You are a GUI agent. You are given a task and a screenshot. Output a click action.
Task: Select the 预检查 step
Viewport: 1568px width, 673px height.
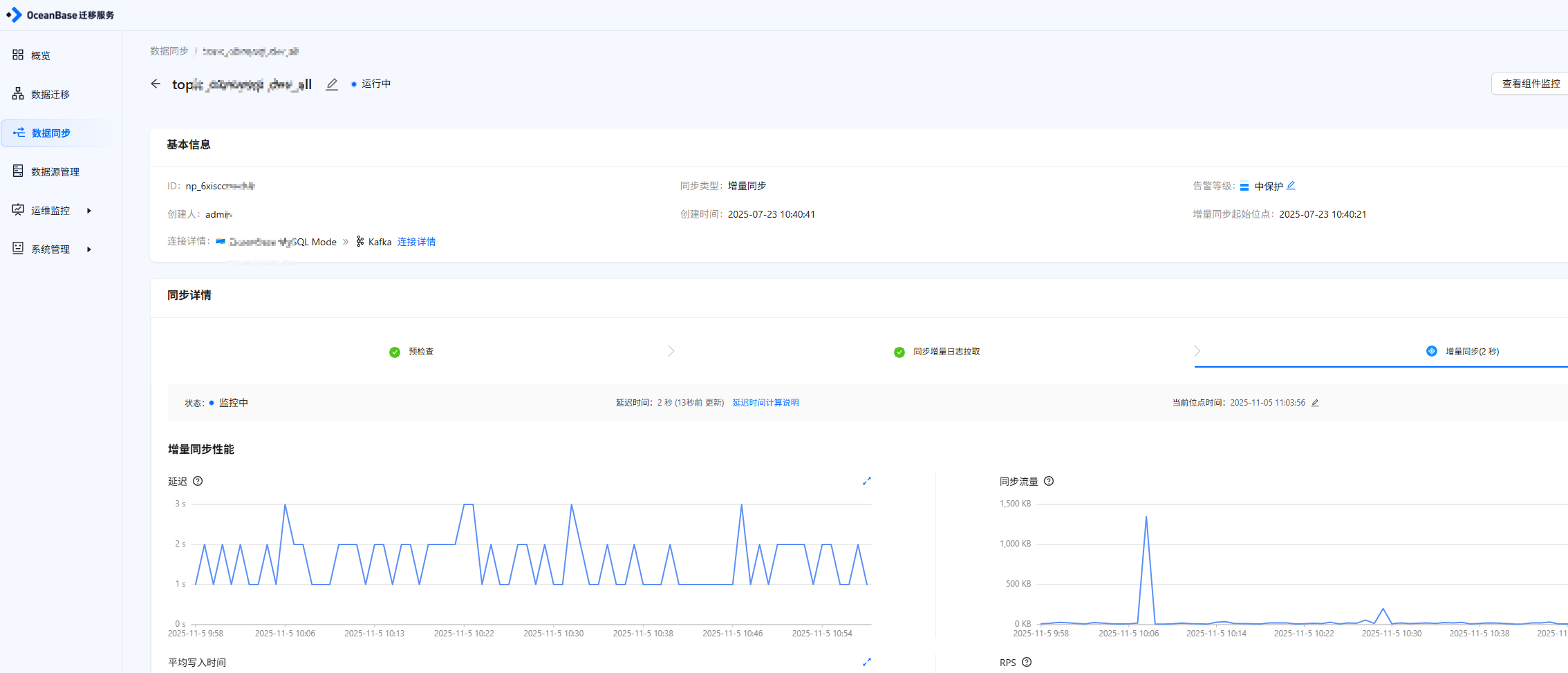tap(420, 352)
